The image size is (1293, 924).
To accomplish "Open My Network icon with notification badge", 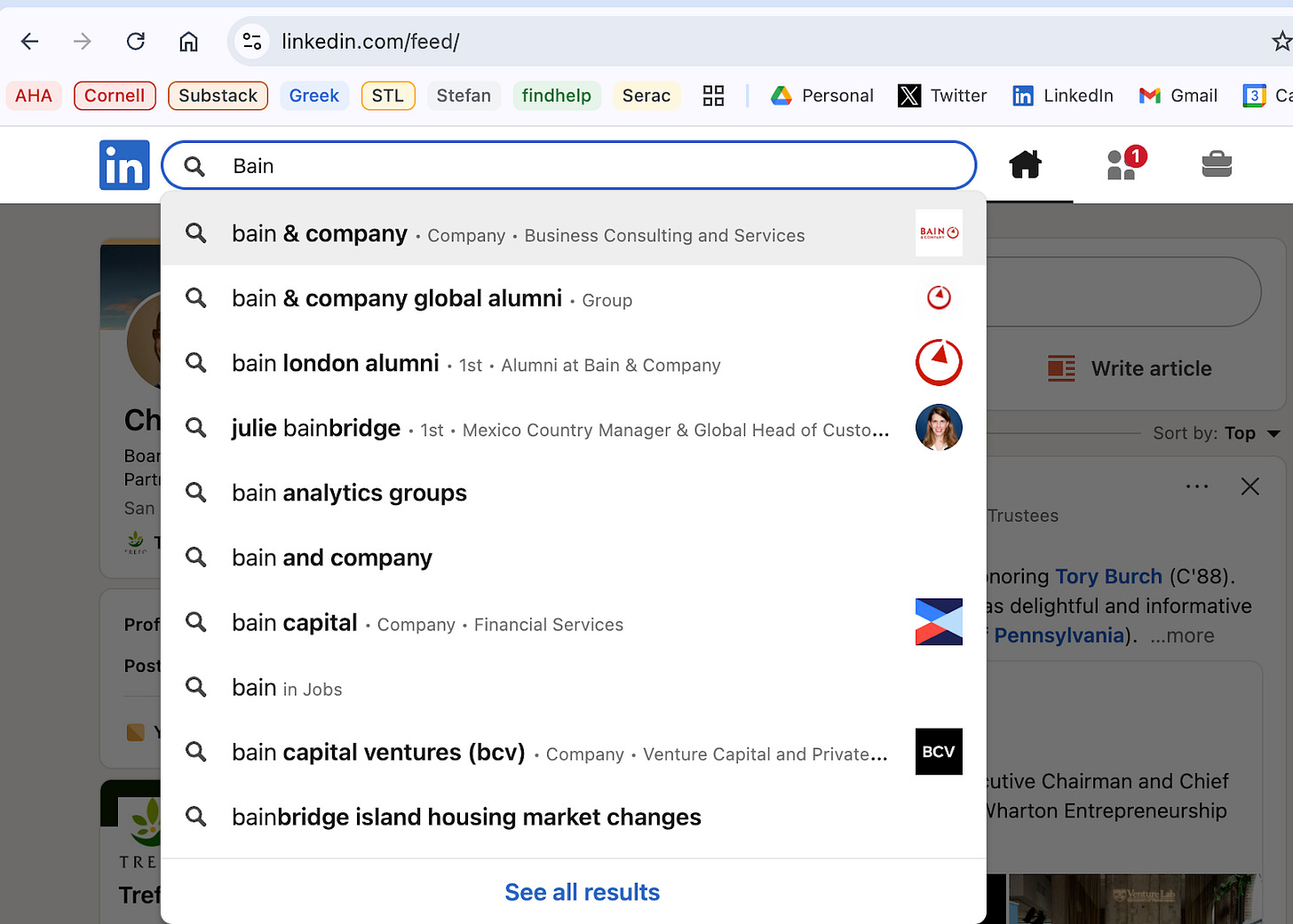I will (x=1124, y=164).
